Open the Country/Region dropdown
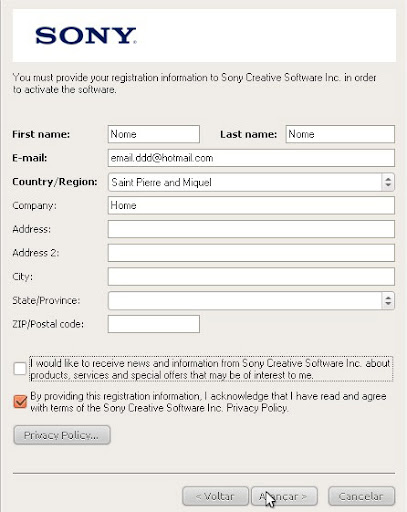407x512 pixels. (251, 182)
